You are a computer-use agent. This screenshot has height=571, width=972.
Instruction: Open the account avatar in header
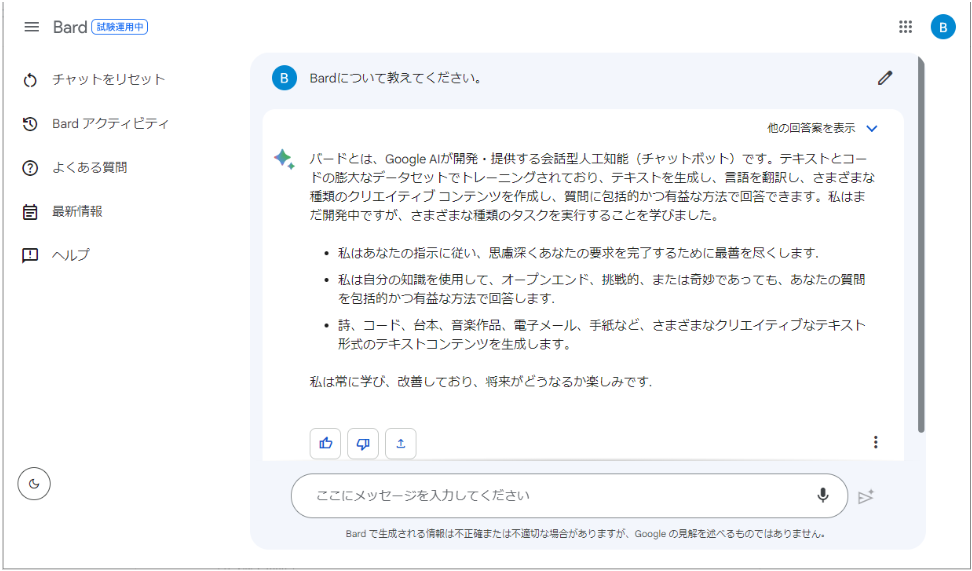(943, 27)
